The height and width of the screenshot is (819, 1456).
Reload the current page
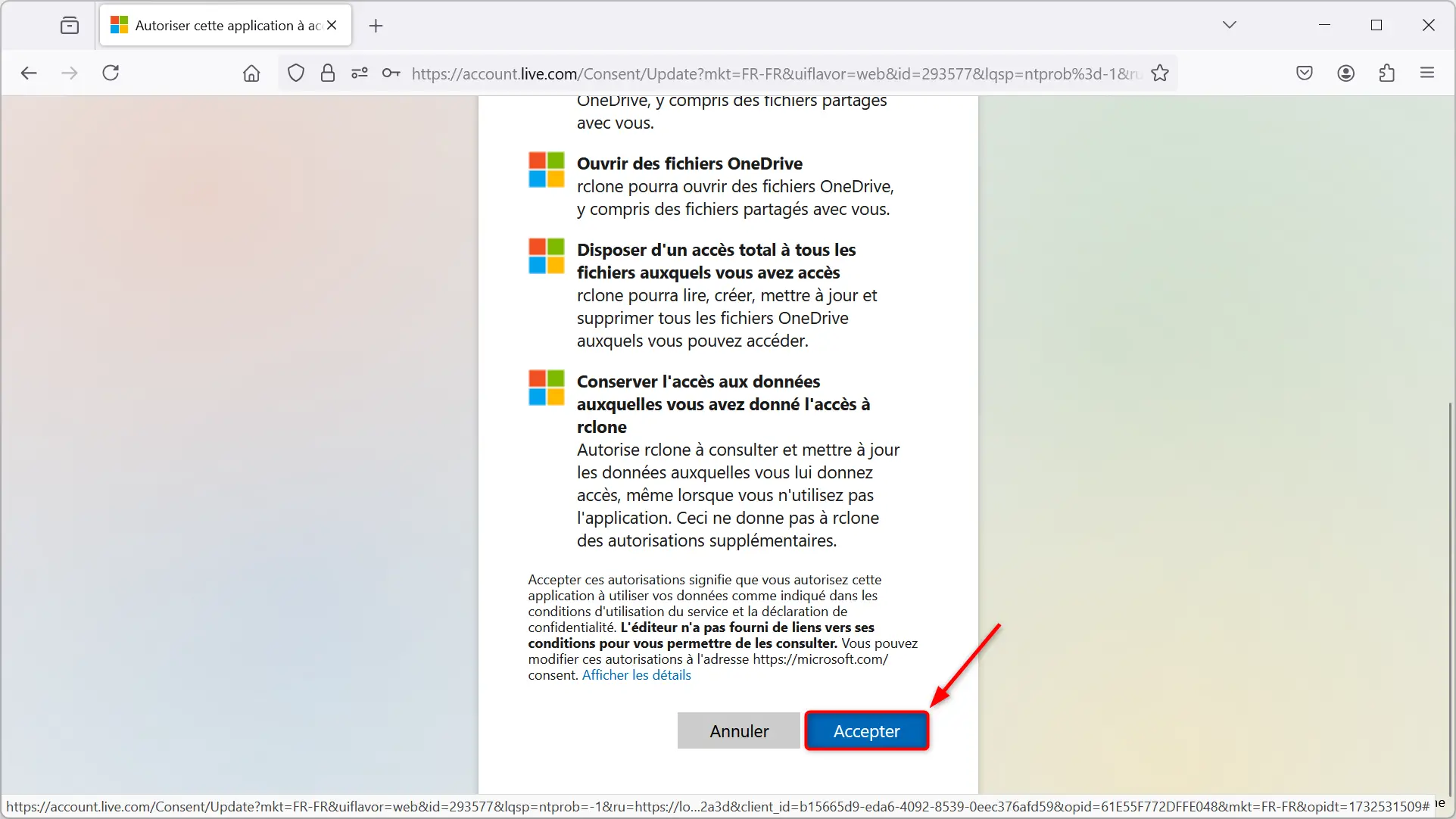111,73
